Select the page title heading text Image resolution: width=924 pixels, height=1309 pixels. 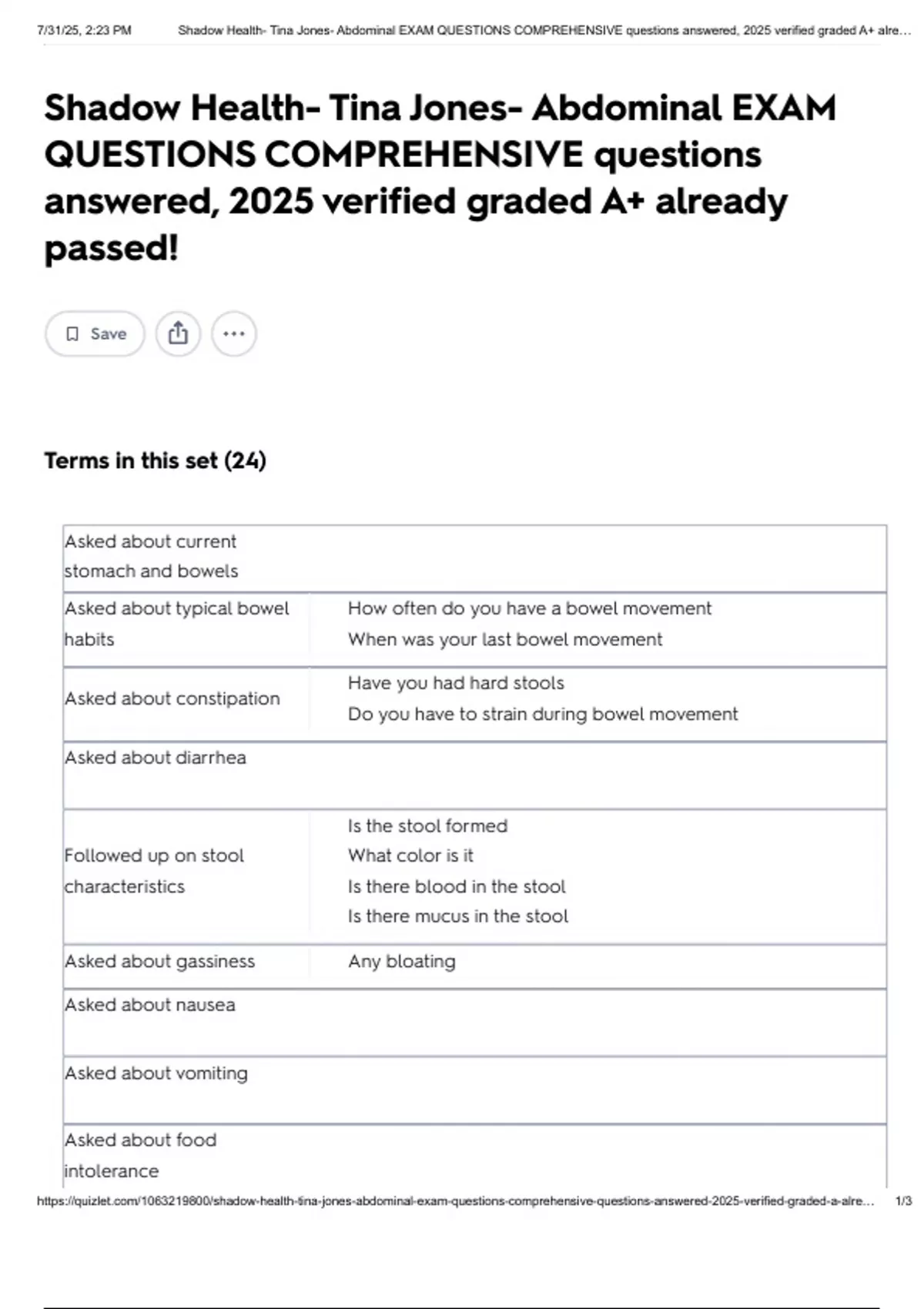(x=440, y=177)
